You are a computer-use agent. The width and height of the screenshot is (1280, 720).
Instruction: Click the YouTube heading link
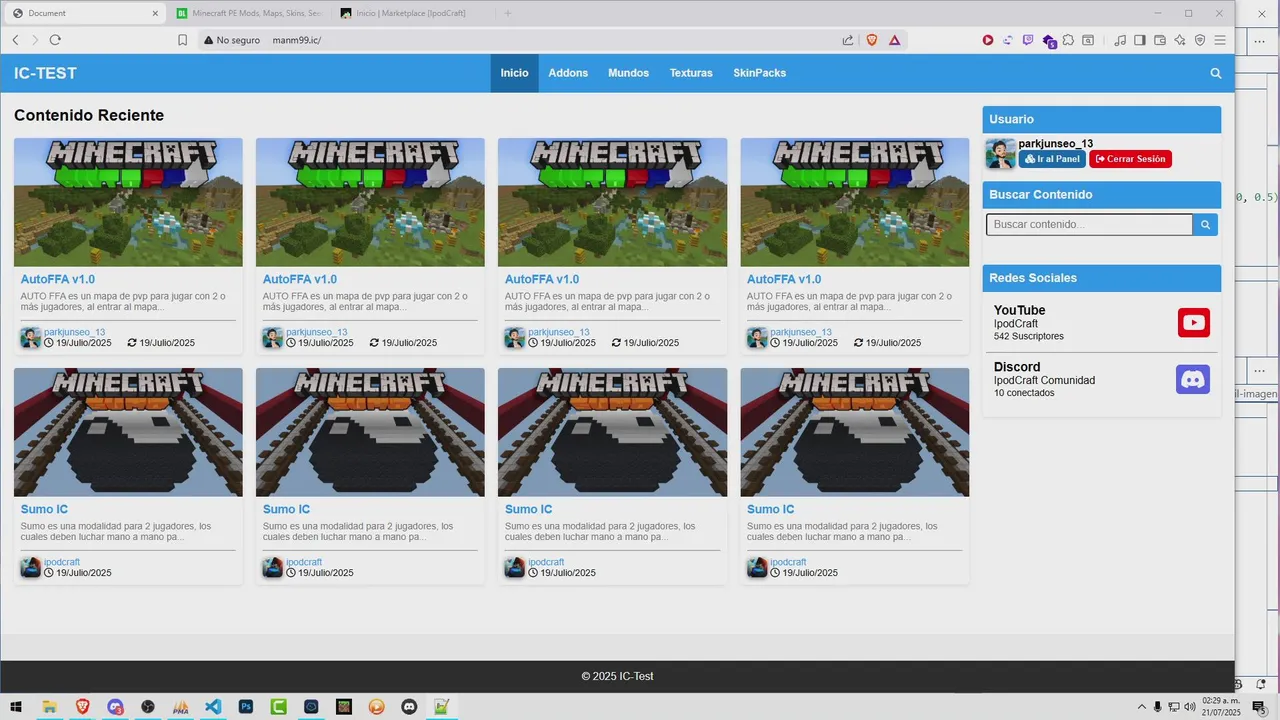coord(1019,310)
